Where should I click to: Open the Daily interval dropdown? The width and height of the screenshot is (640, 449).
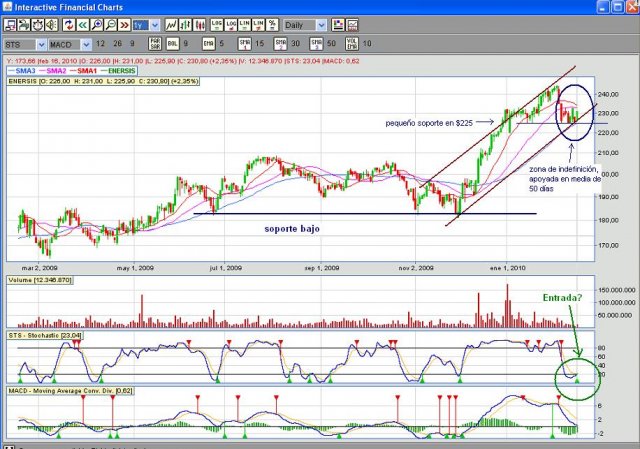click(305, 25)
